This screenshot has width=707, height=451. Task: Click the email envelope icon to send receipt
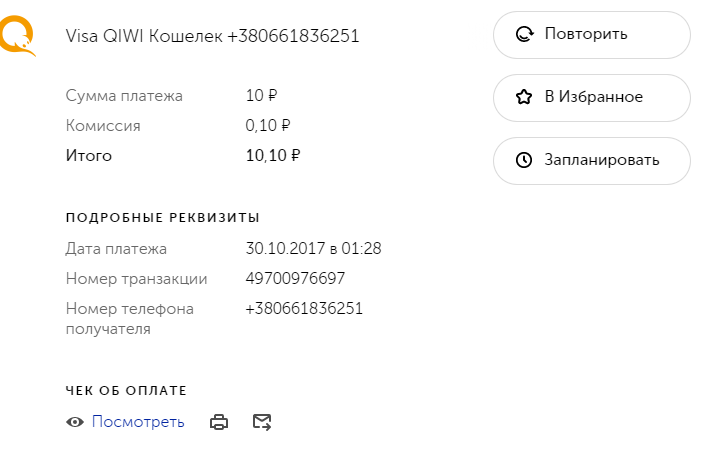point(262,422)
